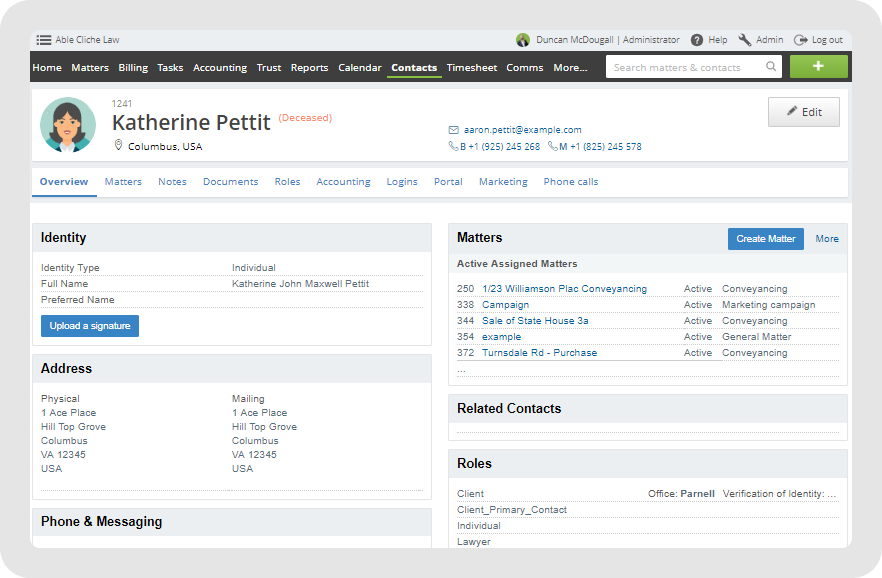The image size is (882, 578).
Task: Expand the truncated matters list via ellipsis
Action: (x=462, y=368)
